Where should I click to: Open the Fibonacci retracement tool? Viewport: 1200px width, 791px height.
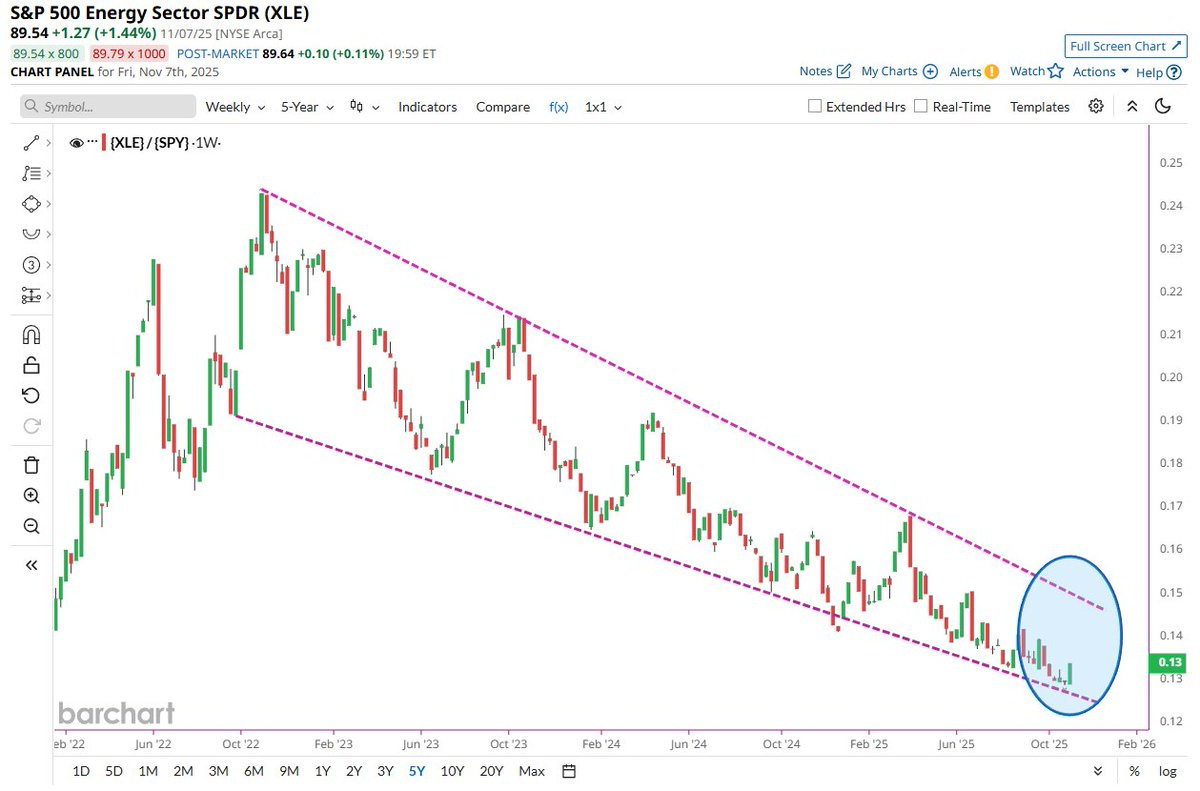tap(30, 173)
